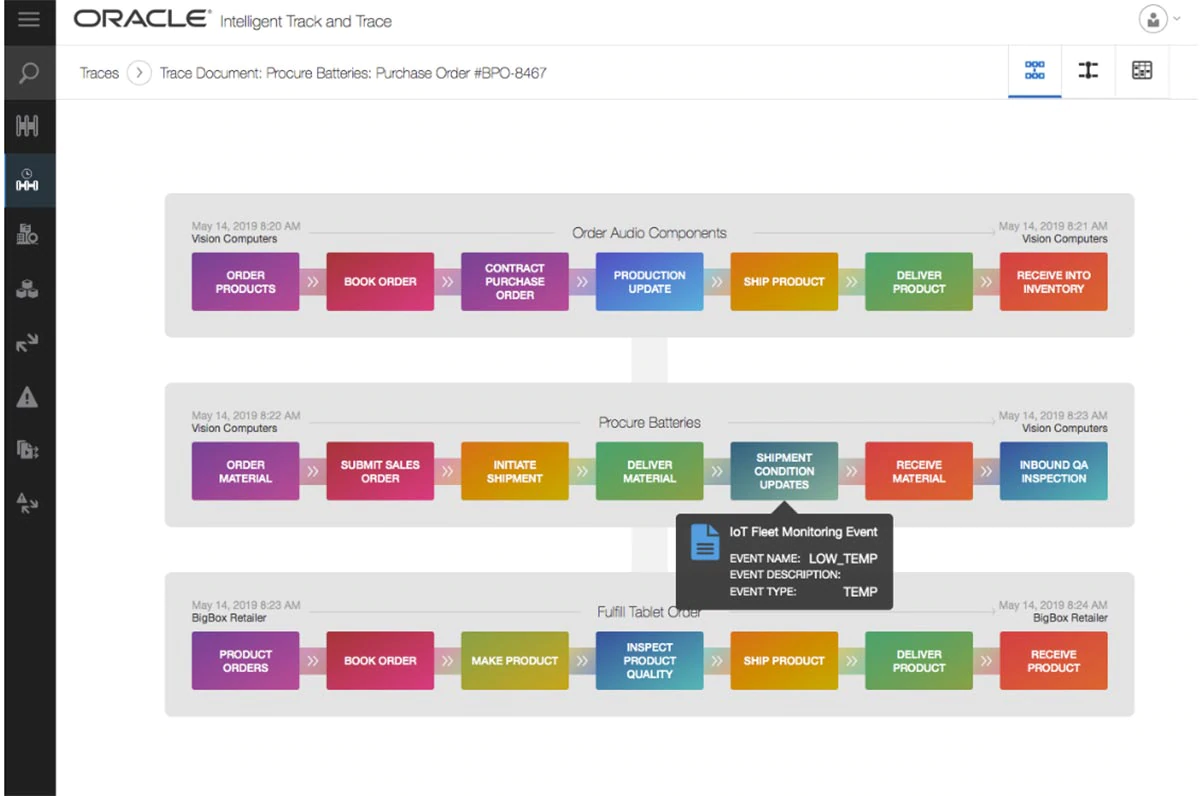
Task: Open the sidebar icon below the search icon
Action: 28,127
